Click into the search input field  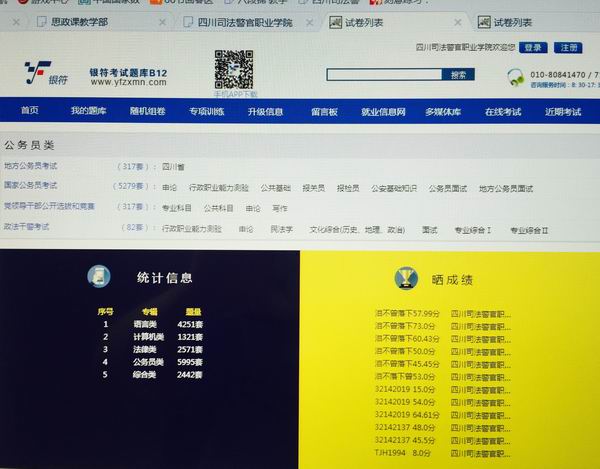(x=384, y=75)
